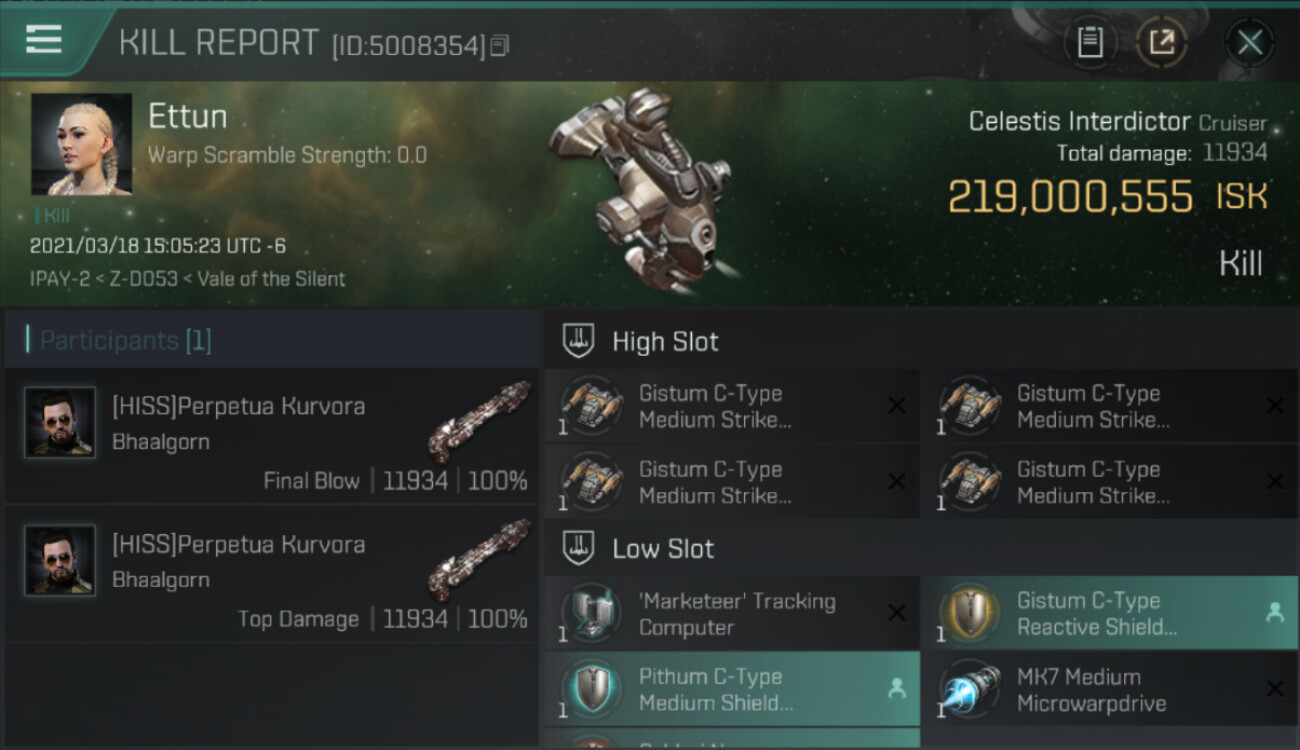Select Ettun's character portrait
The image size is (1300, 750).
pos(81,144)
